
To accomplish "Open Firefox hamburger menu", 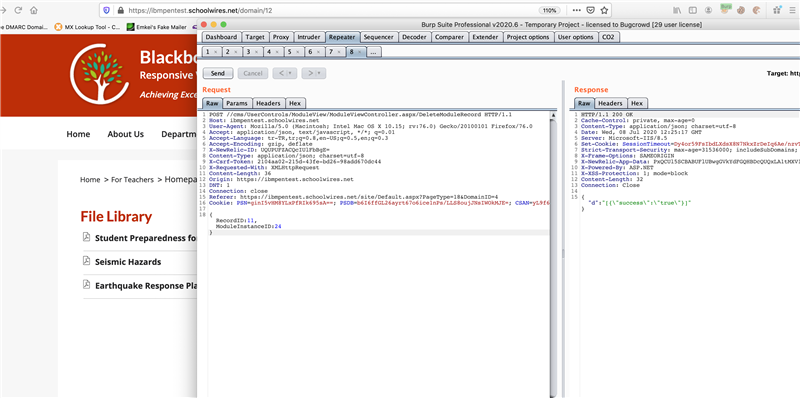I will click(x=792, y=10).
